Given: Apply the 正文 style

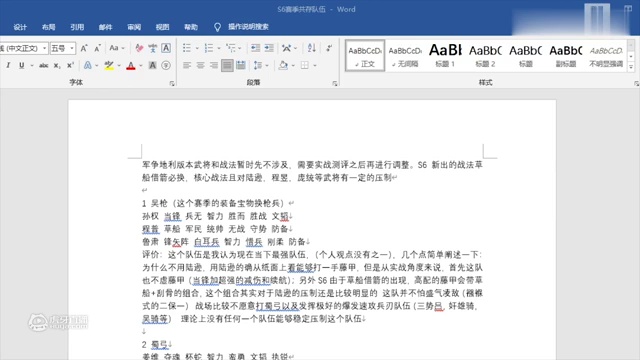Looking at the screenshot, I should [365, 56].
